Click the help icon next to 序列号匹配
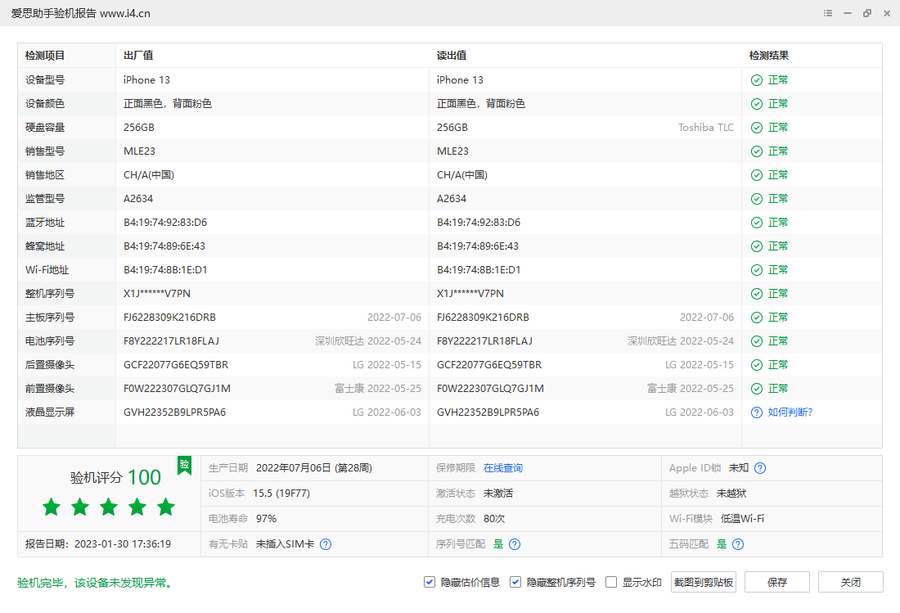This screenshot has height=613, width=900. click(x=515, y=544)
